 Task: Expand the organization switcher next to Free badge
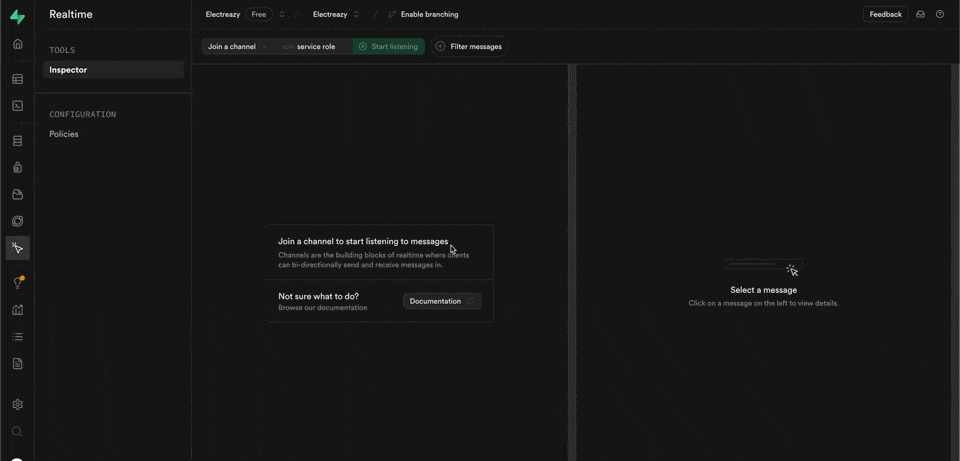(x=282, y=14)
